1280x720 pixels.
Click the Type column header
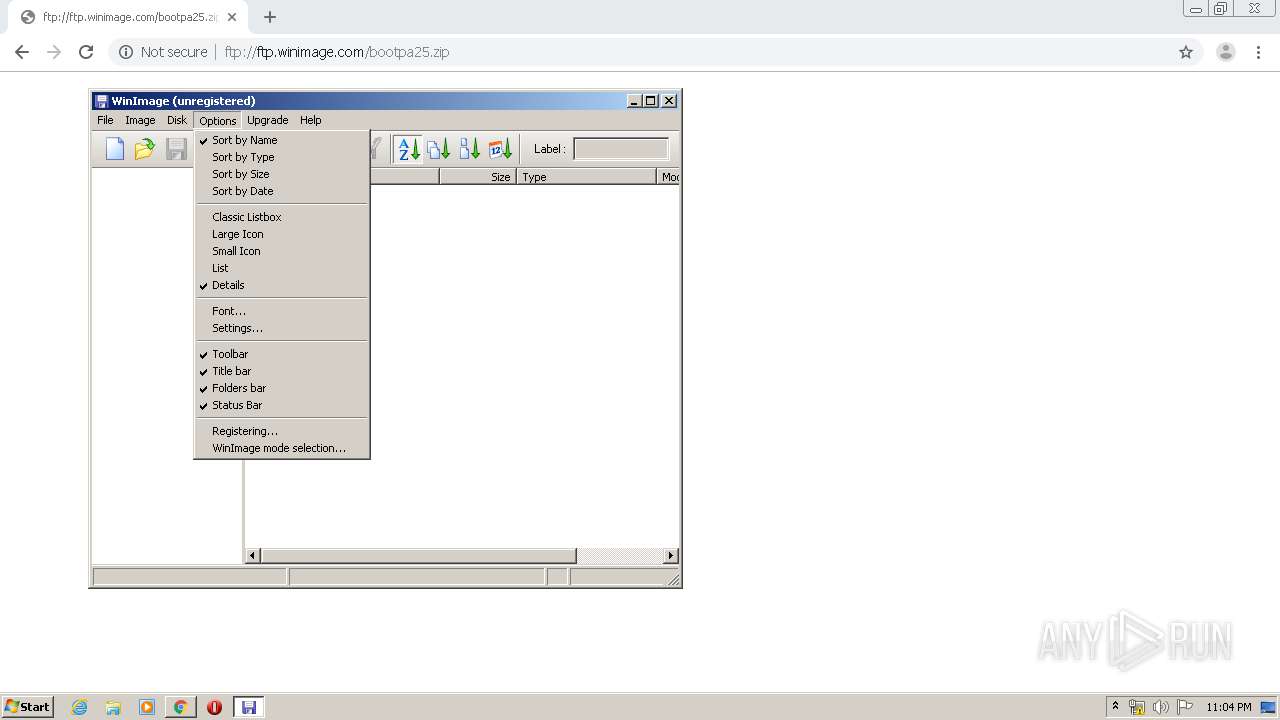587,177
